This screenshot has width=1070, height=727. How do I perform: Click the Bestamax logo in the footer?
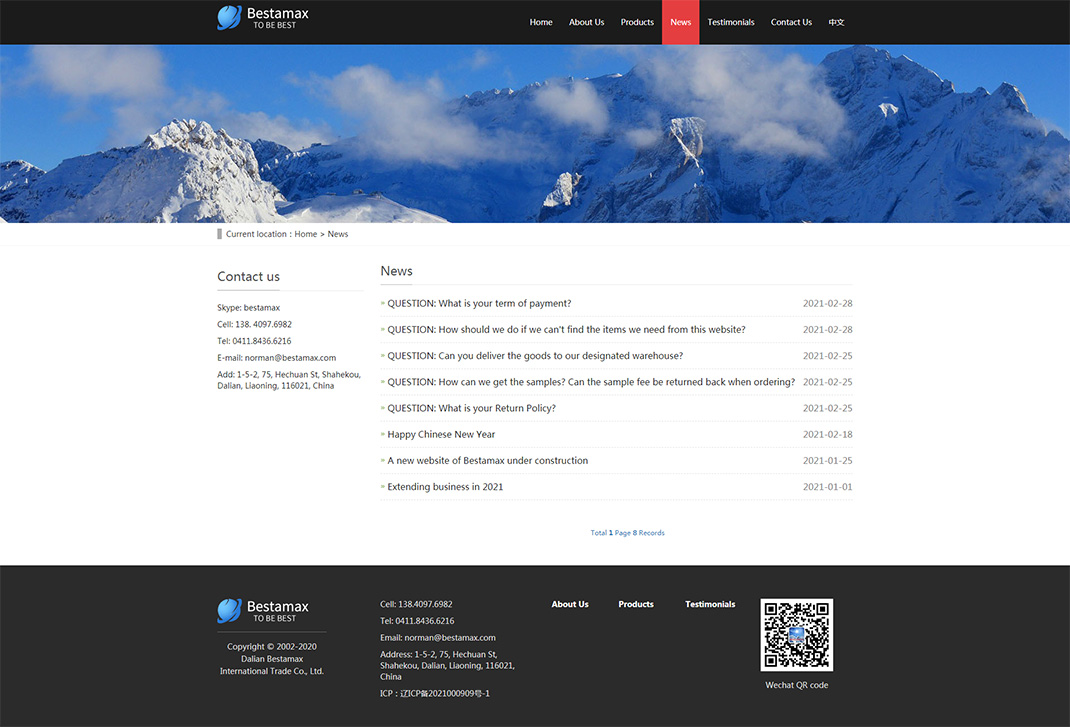263,610
